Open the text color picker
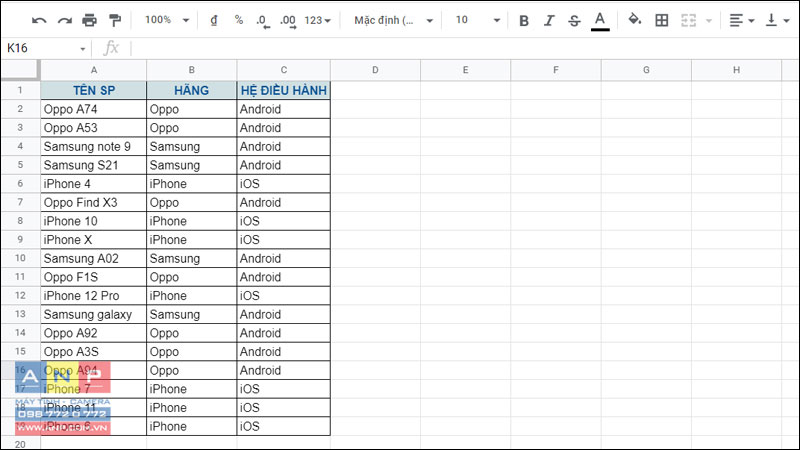The image size is (800, 450). click(600, 21)
